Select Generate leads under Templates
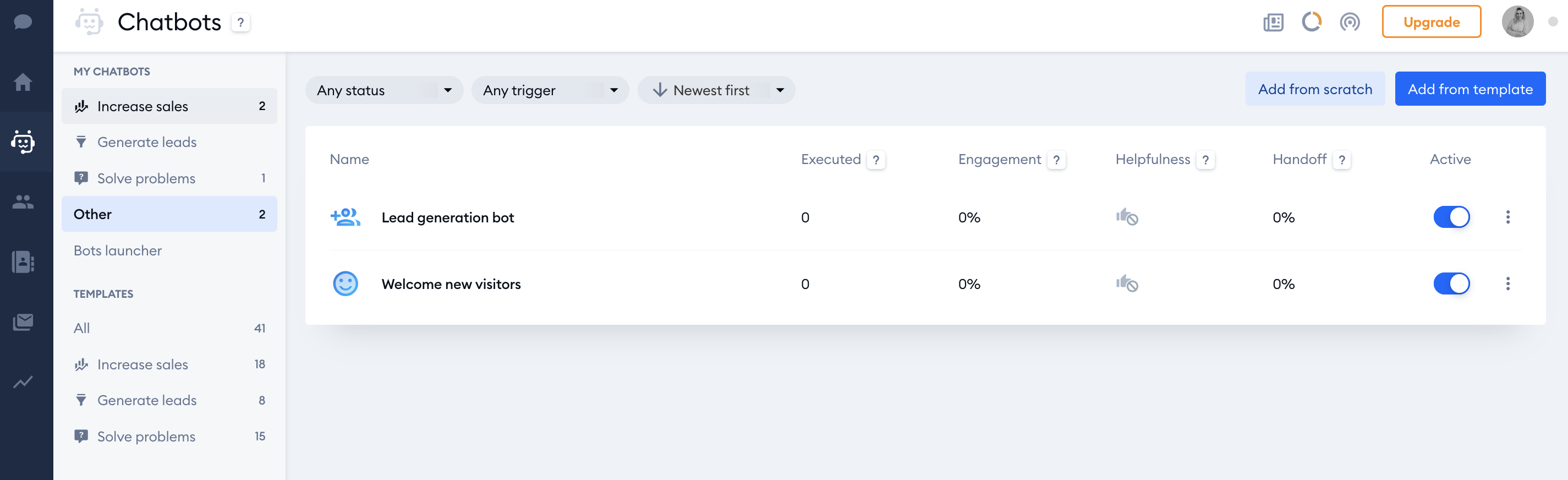This screenshot has width=1568, height=480. [x=169, y=400]
